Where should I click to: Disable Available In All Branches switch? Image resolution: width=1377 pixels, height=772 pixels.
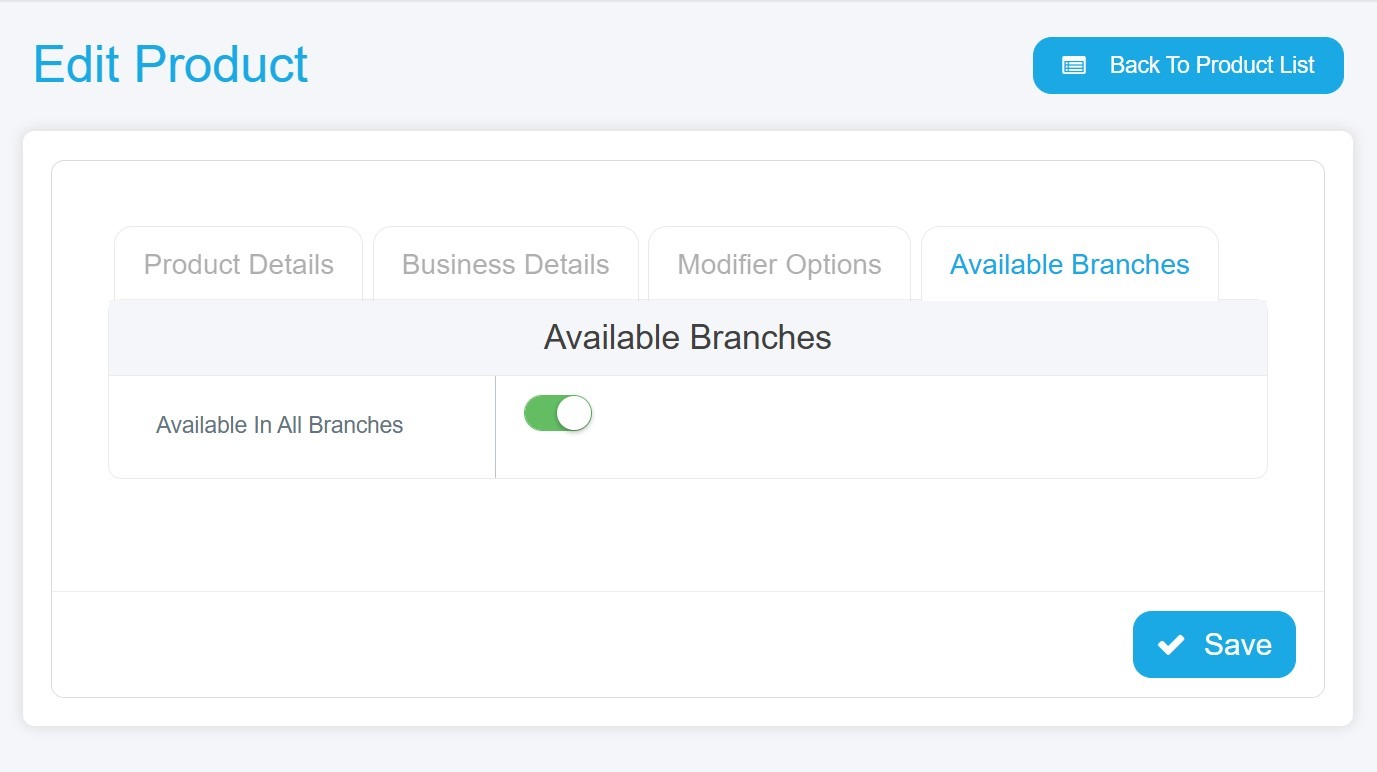pos(558,413)
